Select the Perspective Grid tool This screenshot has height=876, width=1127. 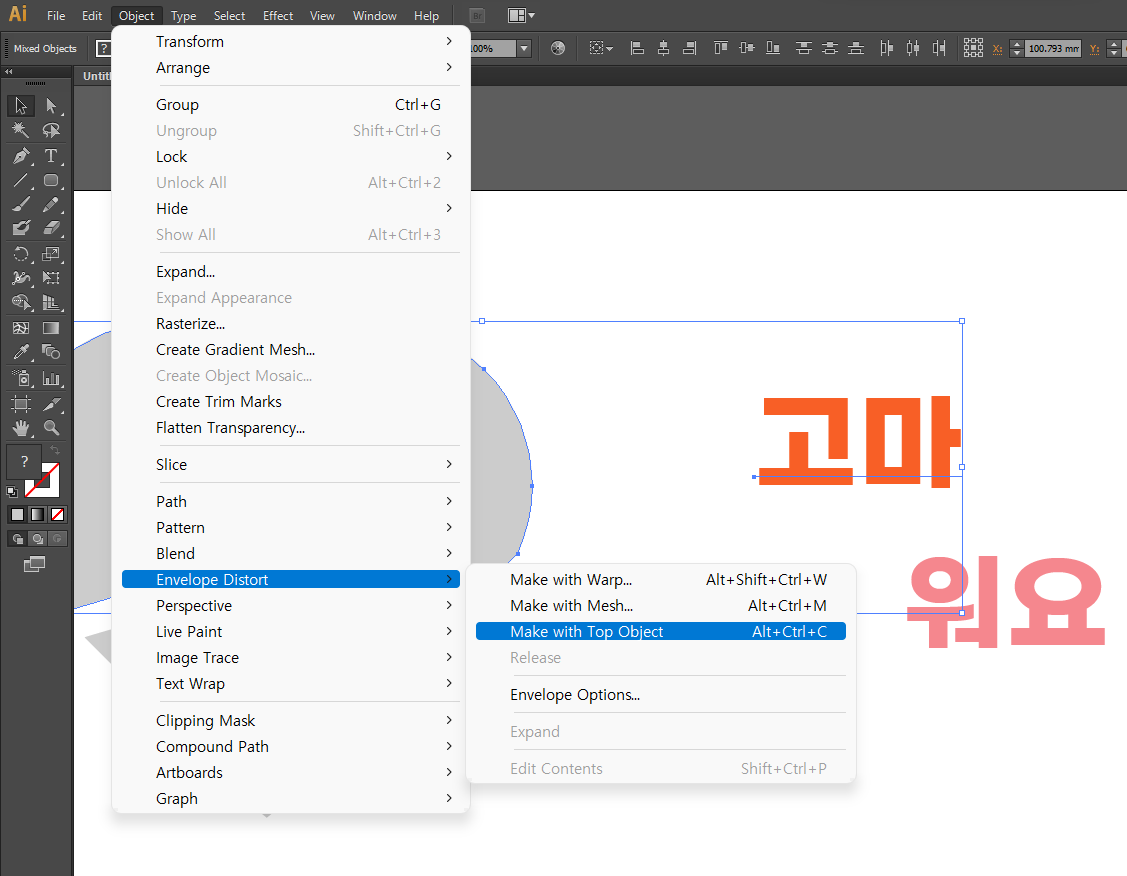coord(51,303)
